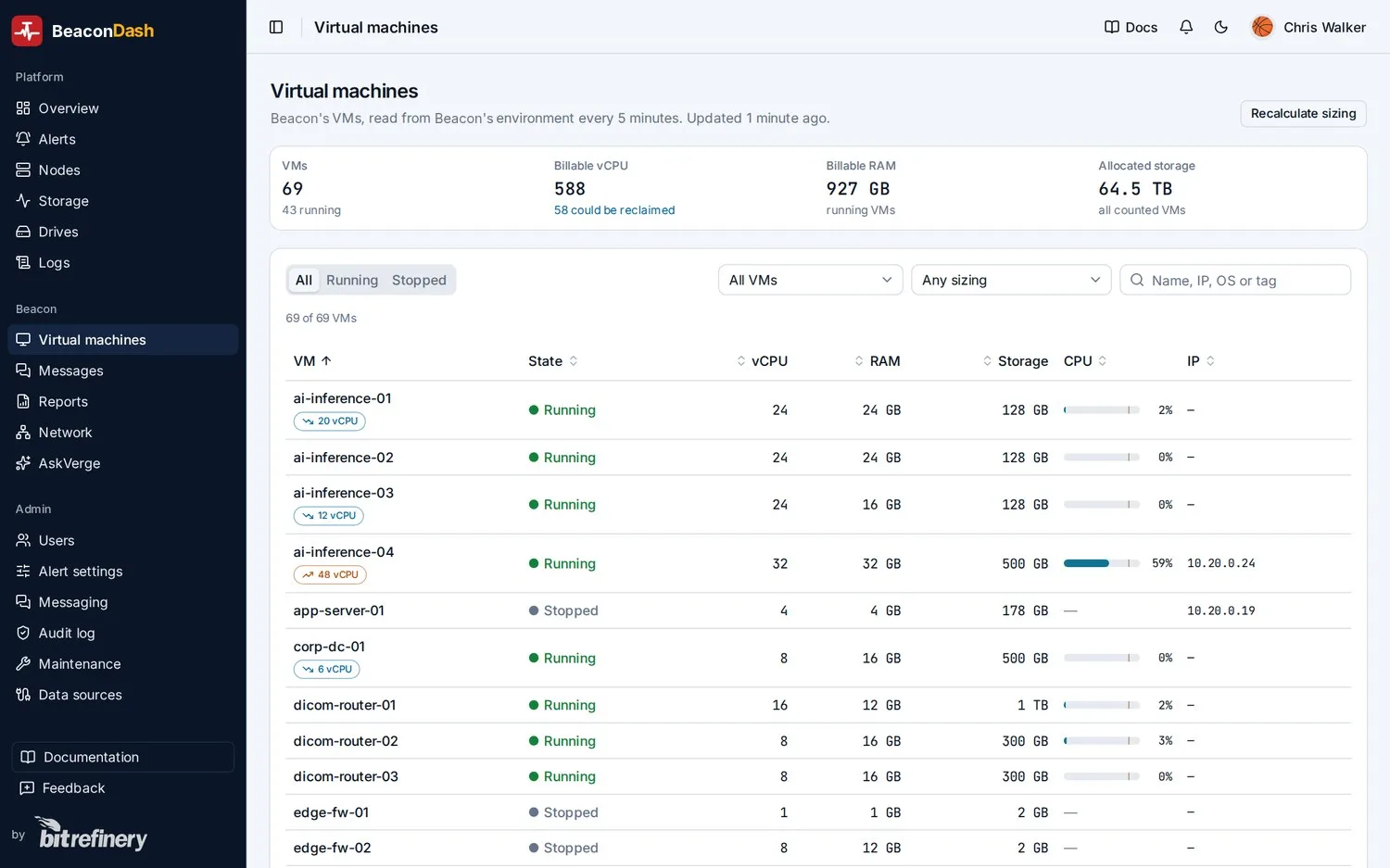The image size is (1390, 868).
Task: Click the Messages sidebar icon
Action: click(x=23, y=371)
